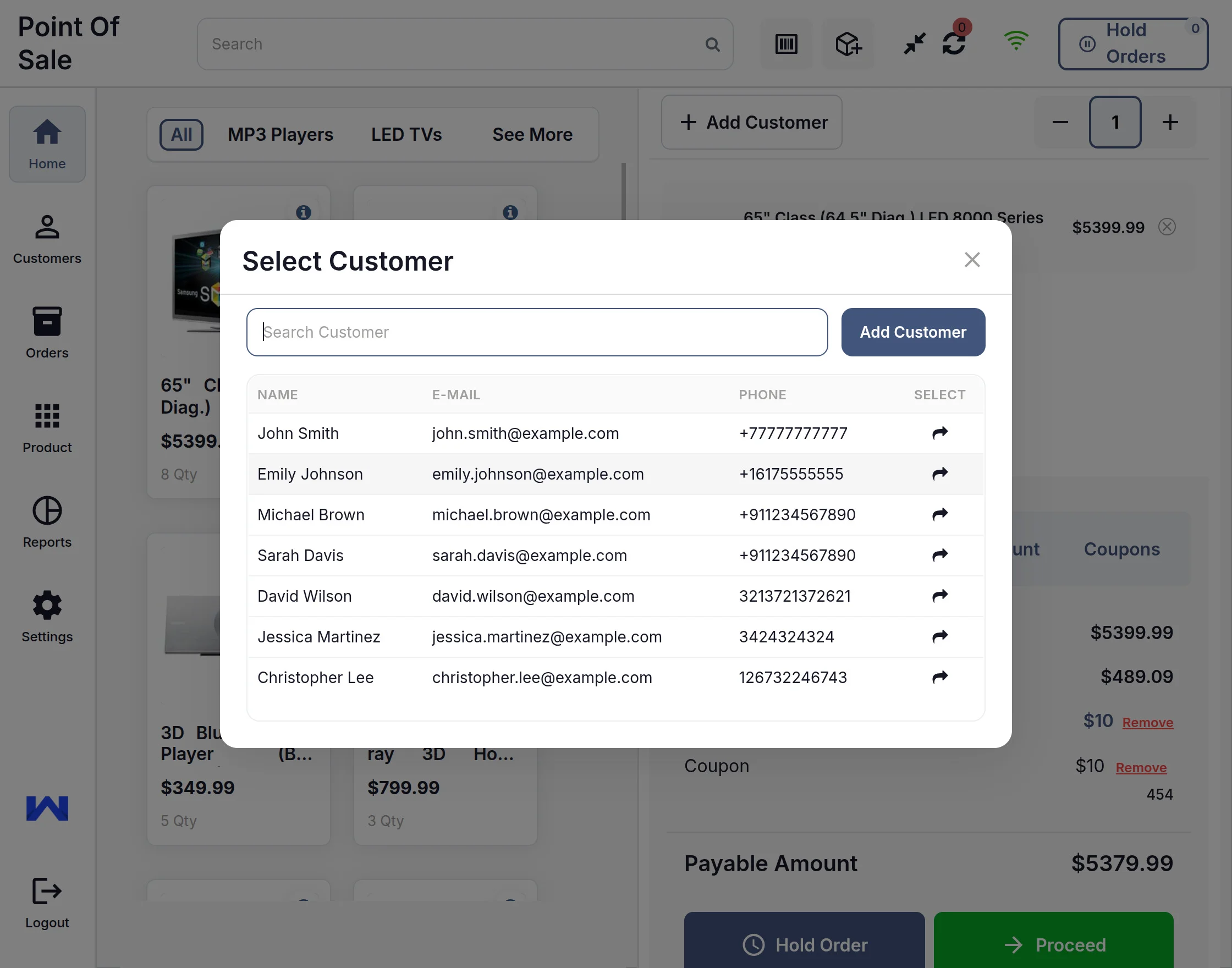The height and width of the screenshot is (968, 1232).
Task: Remove LED 8000 Series item with the X icon
Action: pos(1167,227)
